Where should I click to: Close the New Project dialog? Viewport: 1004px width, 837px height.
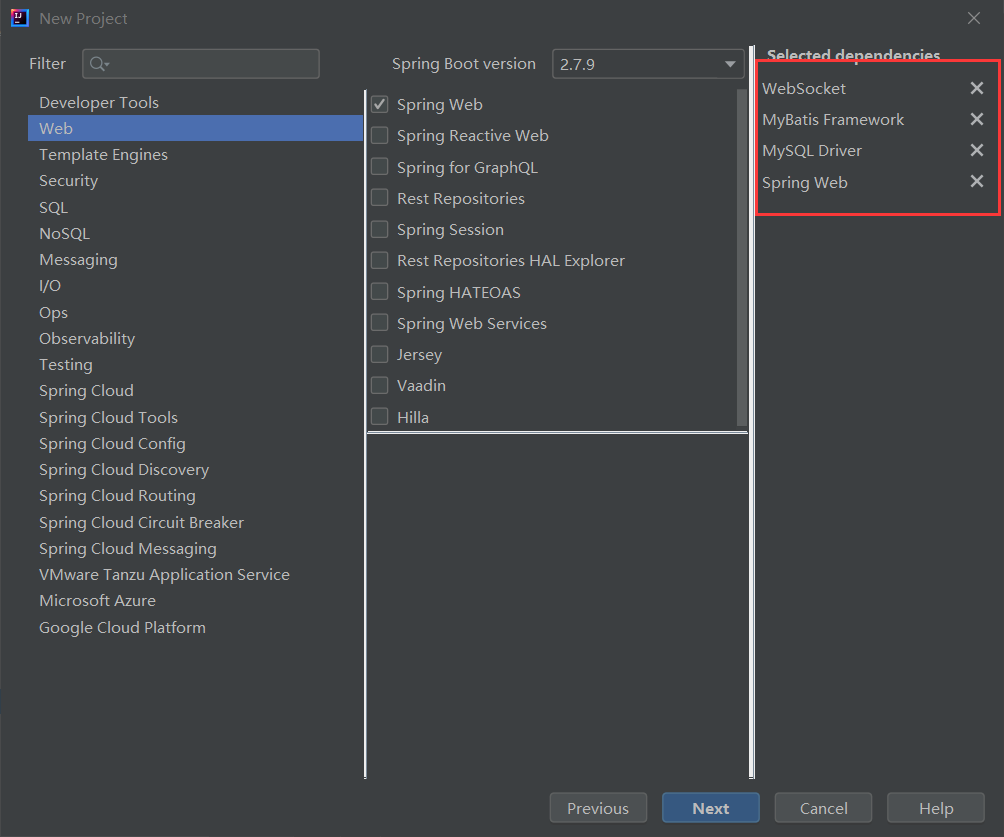click(x=974, y=18)
